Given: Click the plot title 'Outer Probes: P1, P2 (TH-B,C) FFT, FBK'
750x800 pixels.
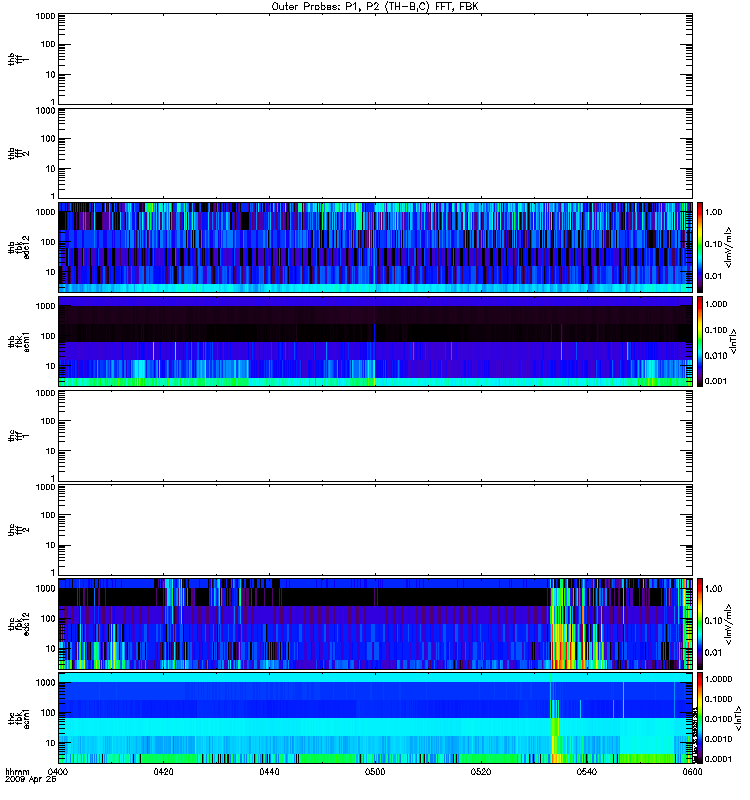Looking at the screenshot, I should coord(375,7).
